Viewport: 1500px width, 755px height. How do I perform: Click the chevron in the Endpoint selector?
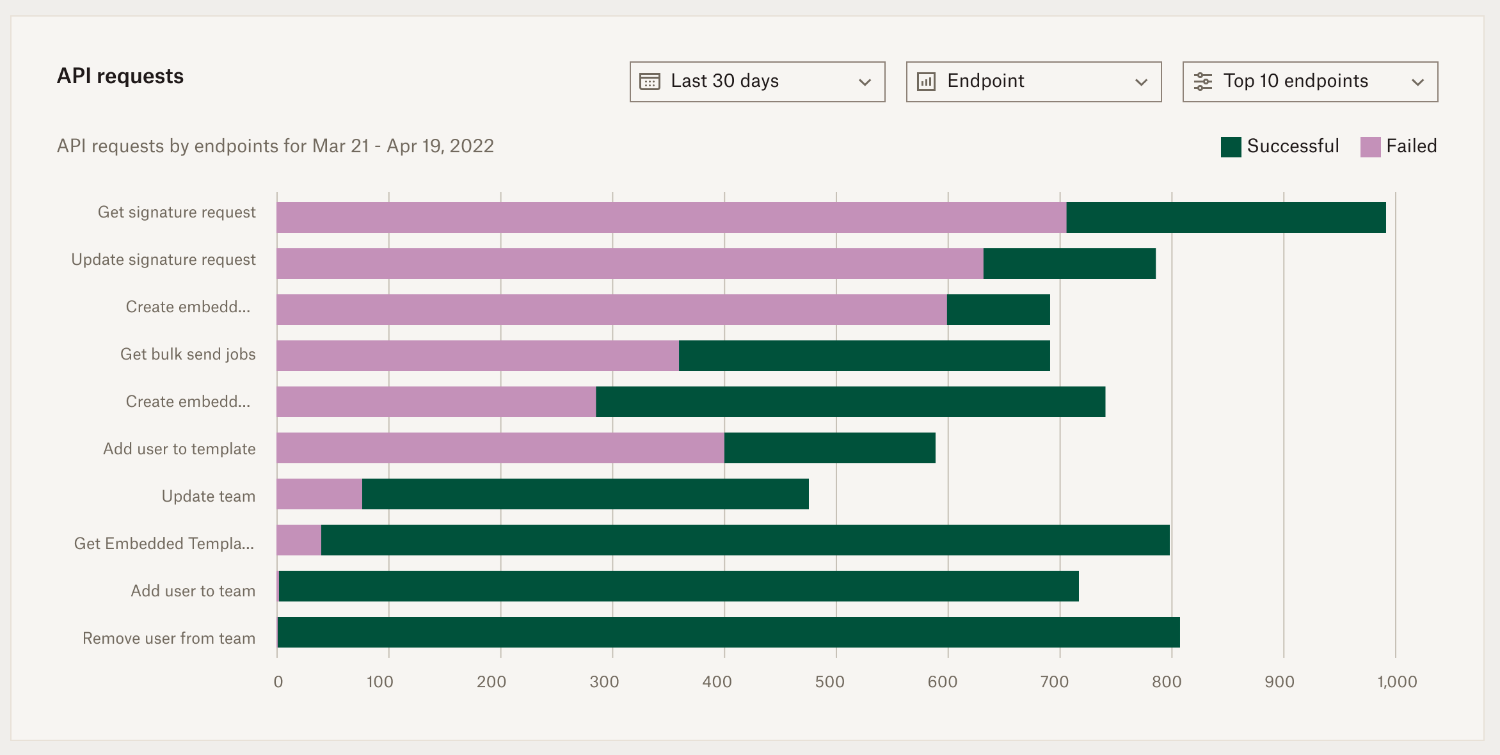point(1141,82)
